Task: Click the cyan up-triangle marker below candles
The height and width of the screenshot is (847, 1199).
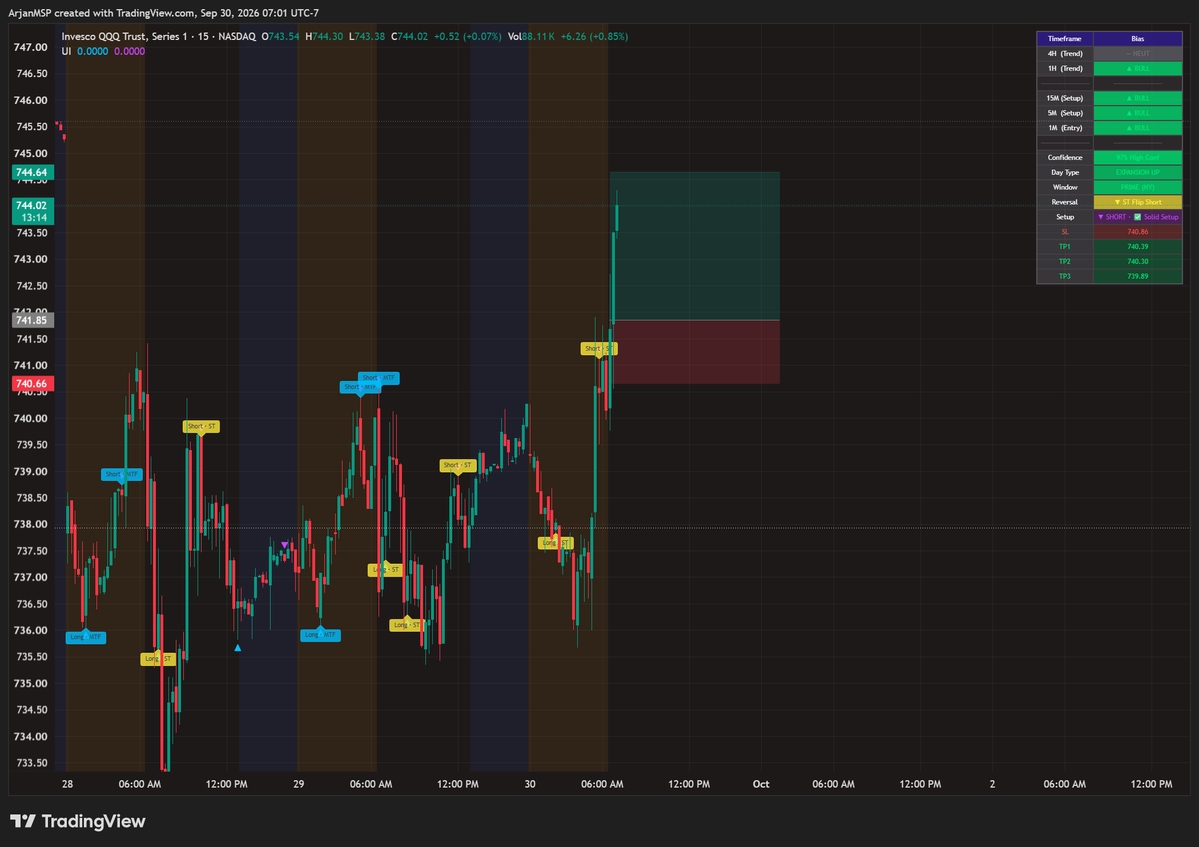Action: [238, 647]
